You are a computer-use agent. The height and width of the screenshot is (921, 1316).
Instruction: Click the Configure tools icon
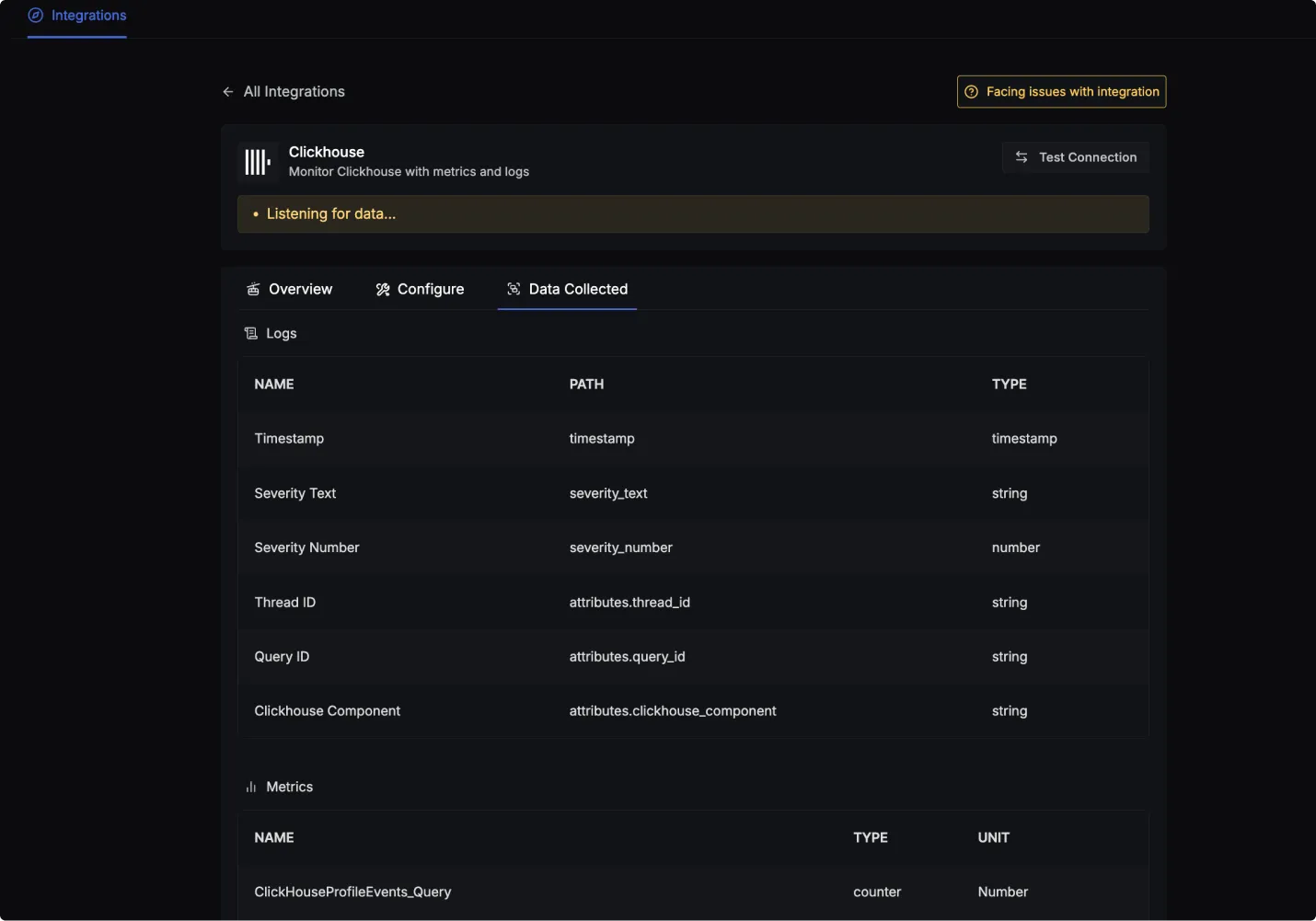coord(383,289)
